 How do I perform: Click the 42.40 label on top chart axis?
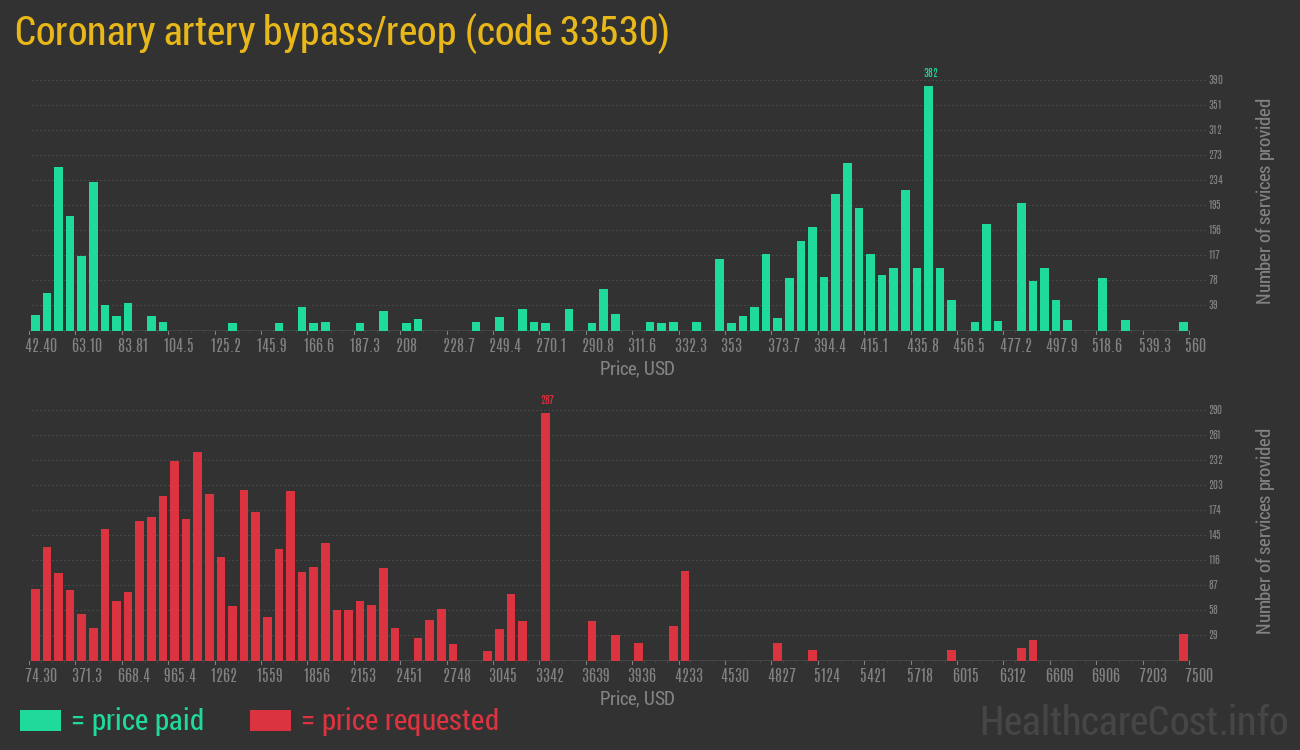pyautogui.click(x=41, y=346)
